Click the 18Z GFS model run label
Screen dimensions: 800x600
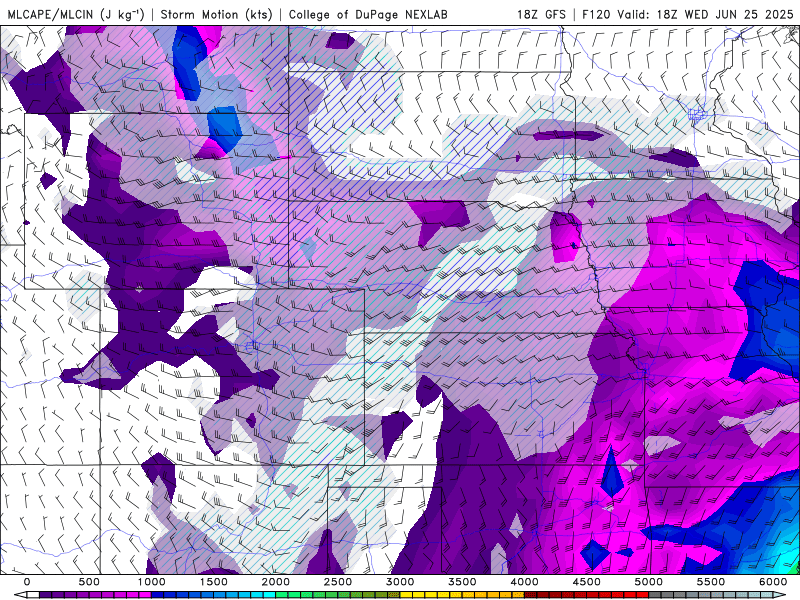[x=541, y=14]
